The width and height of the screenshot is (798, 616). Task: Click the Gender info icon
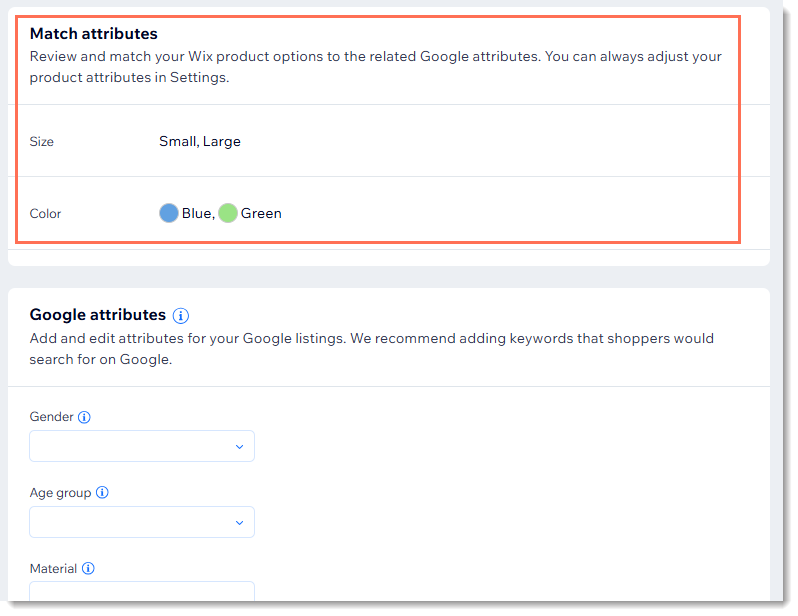(84, 418)
